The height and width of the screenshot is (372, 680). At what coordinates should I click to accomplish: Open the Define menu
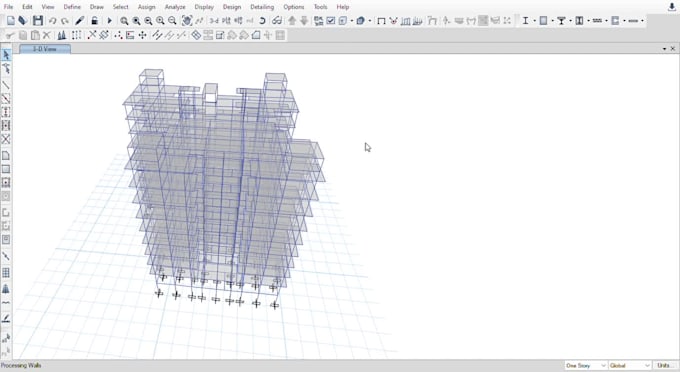pyautogui.click(x=72, y=7)
